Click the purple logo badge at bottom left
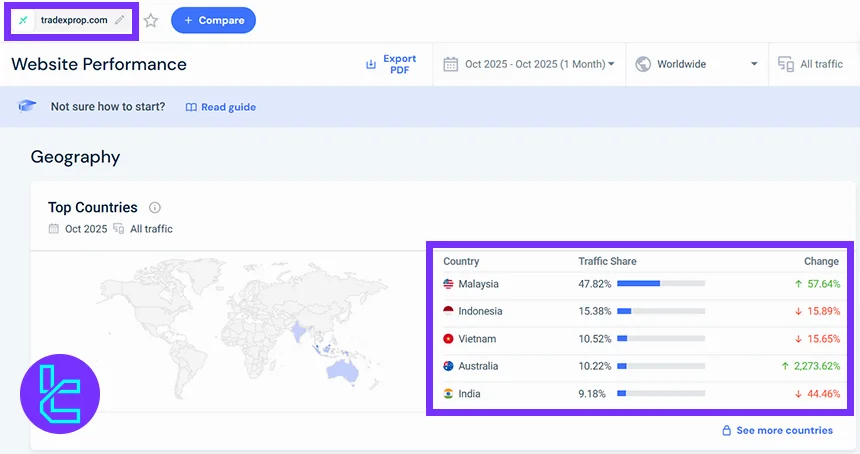 [60, 393]
